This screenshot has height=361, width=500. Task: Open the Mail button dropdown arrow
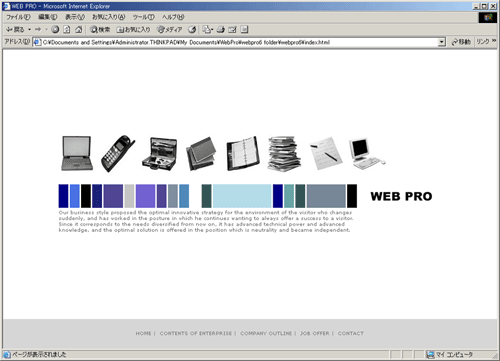(212, 30)
